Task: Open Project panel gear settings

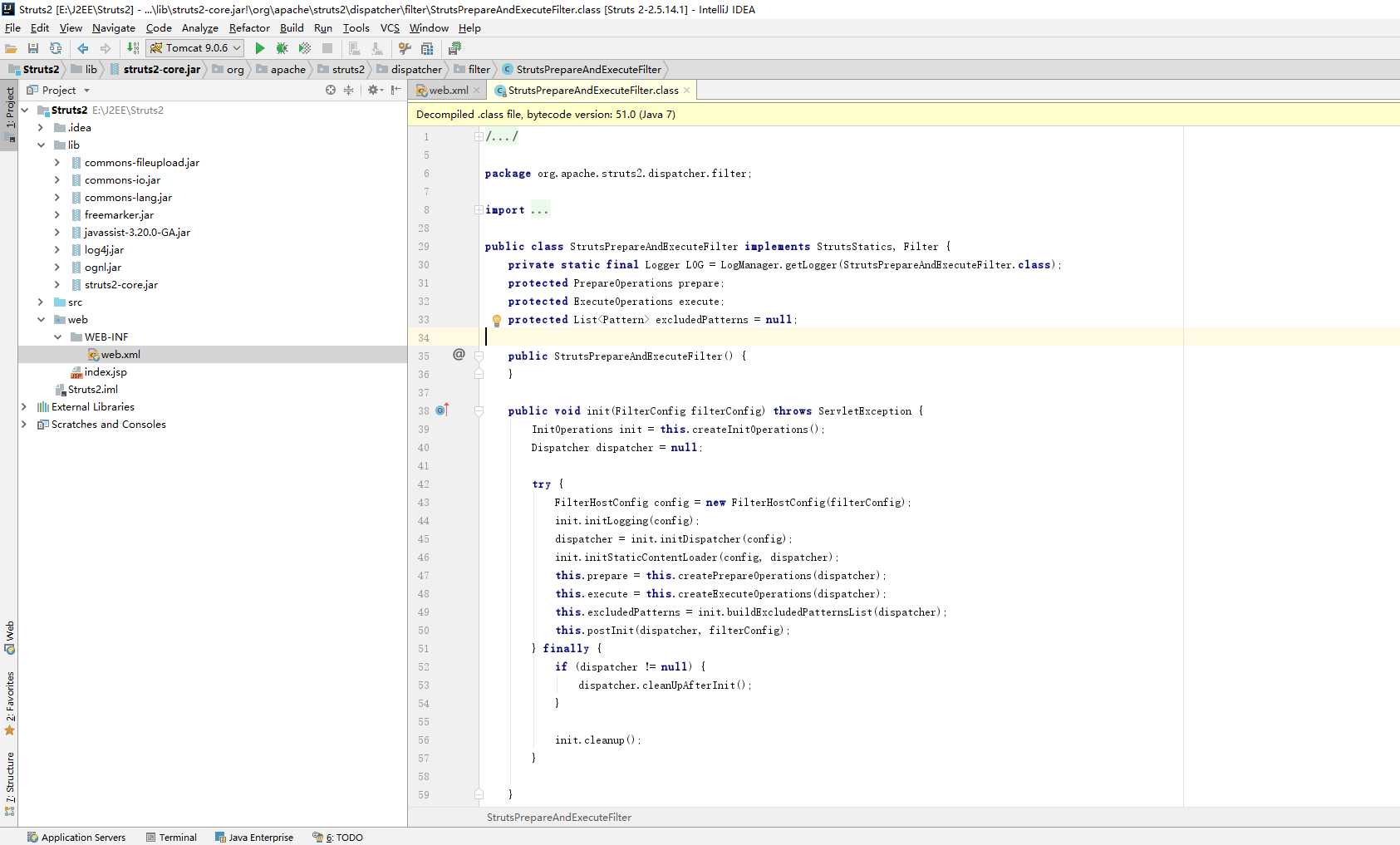Action: coord(375,90)
